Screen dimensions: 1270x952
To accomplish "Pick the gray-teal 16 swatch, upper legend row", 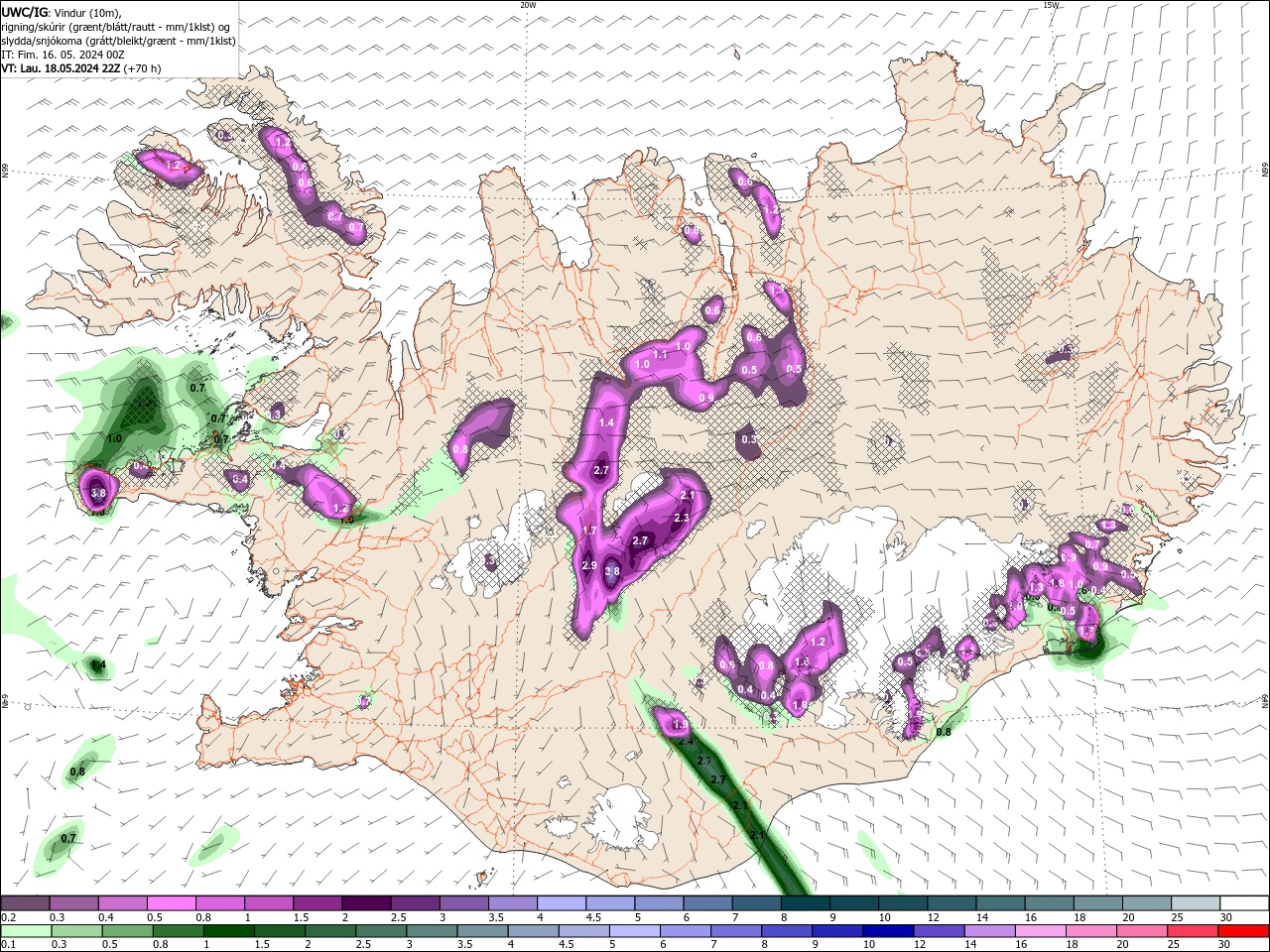I will [1050, 903].
